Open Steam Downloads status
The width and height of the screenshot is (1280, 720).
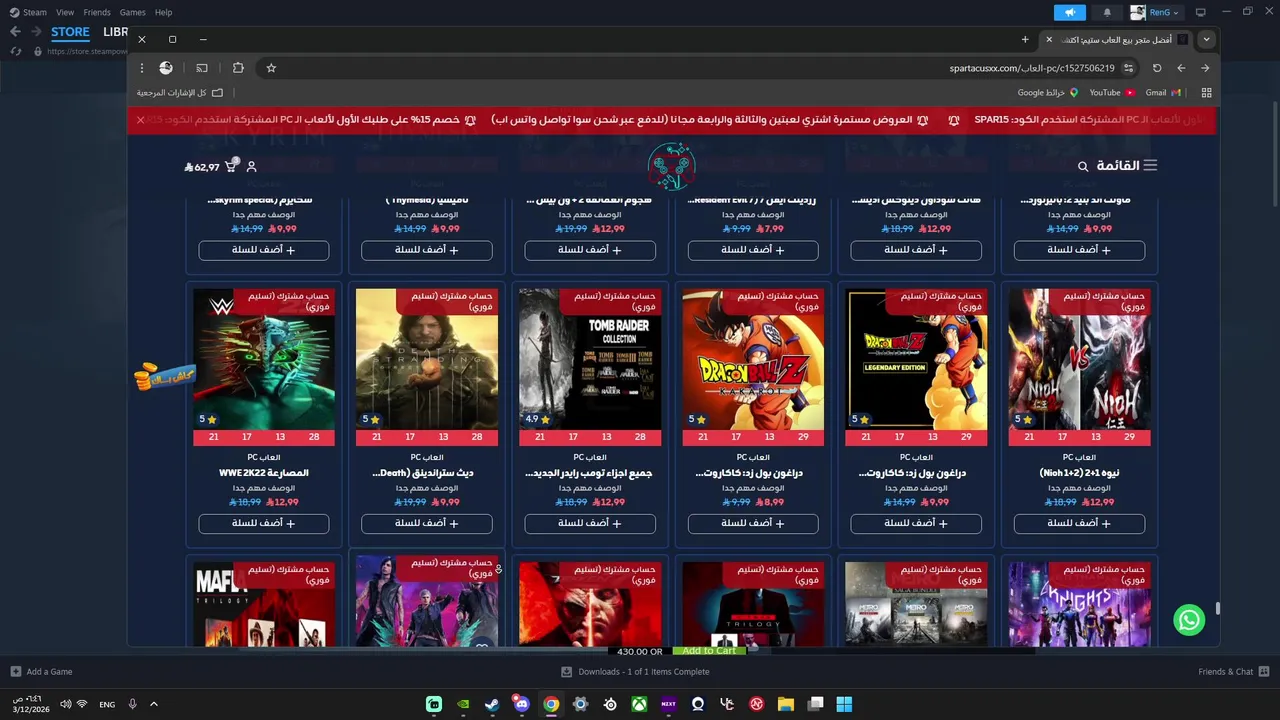click(x=635, y=672)
